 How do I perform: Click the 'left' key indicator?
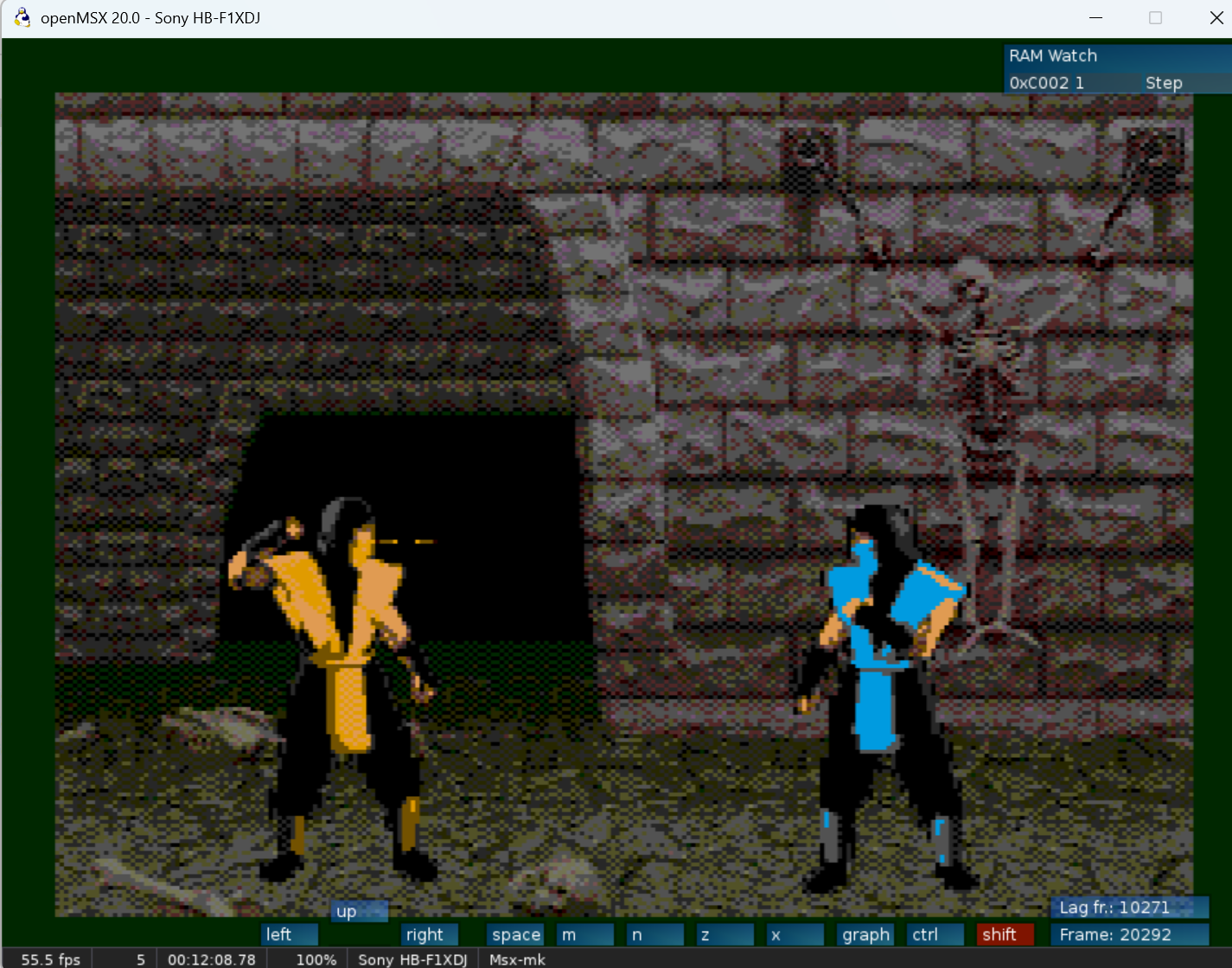(x=290, y=934)
